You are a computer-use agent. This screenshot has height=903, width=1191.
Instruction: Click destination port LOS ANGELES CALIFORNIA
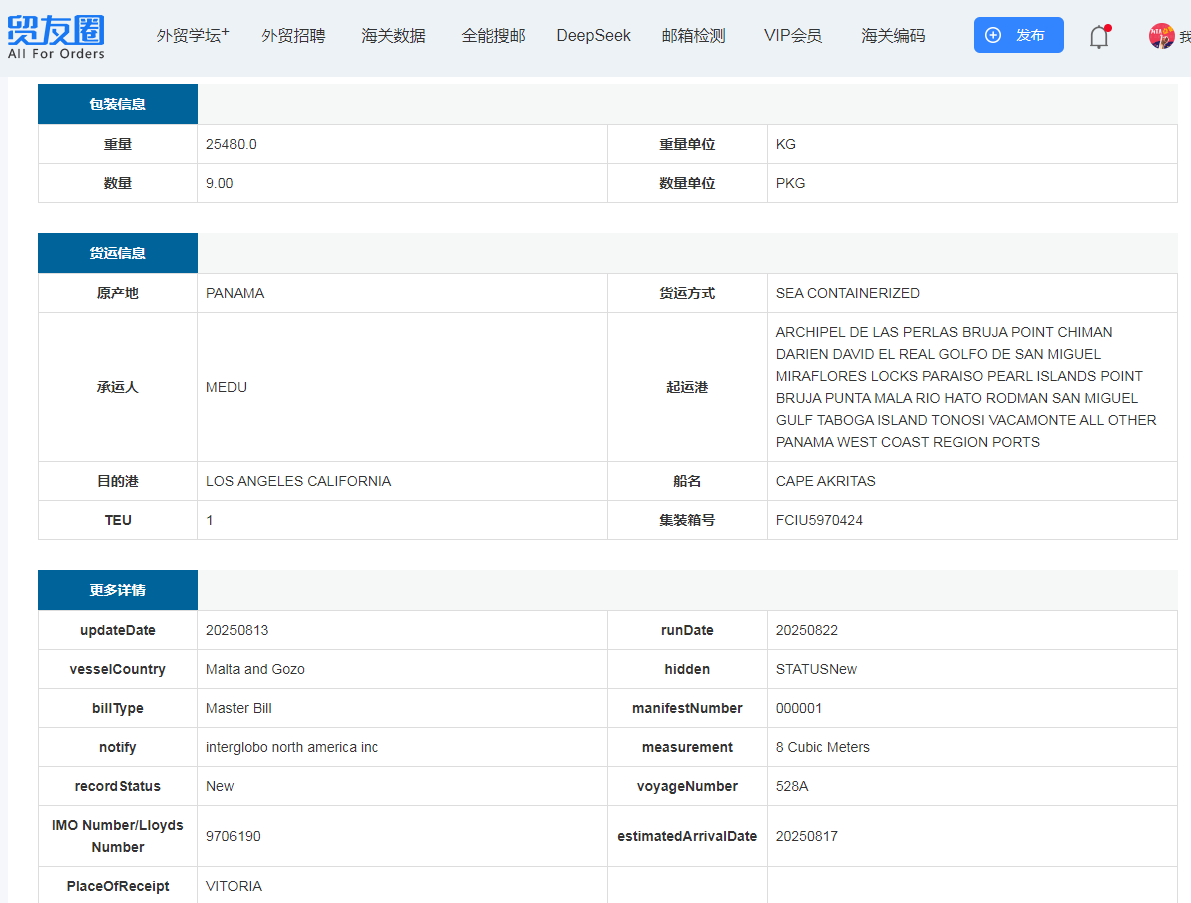coord(298,481)
